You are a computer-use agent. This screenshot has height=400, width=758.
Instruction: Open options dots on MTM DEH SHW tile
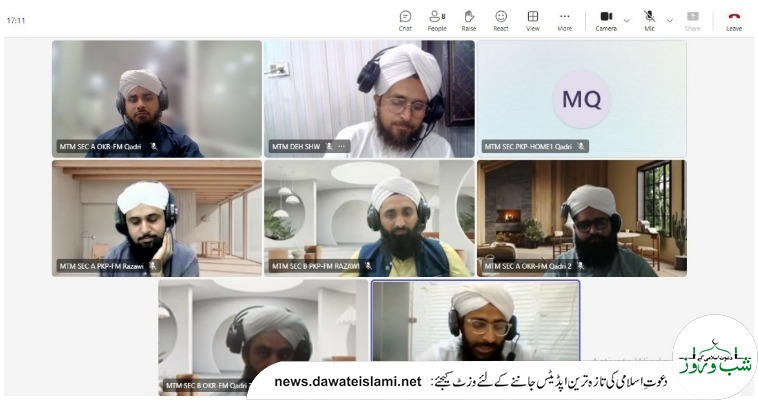pos(342,146)
